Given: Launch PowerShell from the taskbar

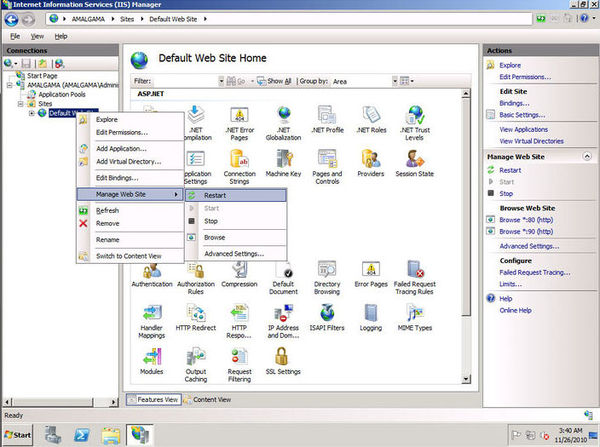Looking at the screenshot, I should point(82,435).
